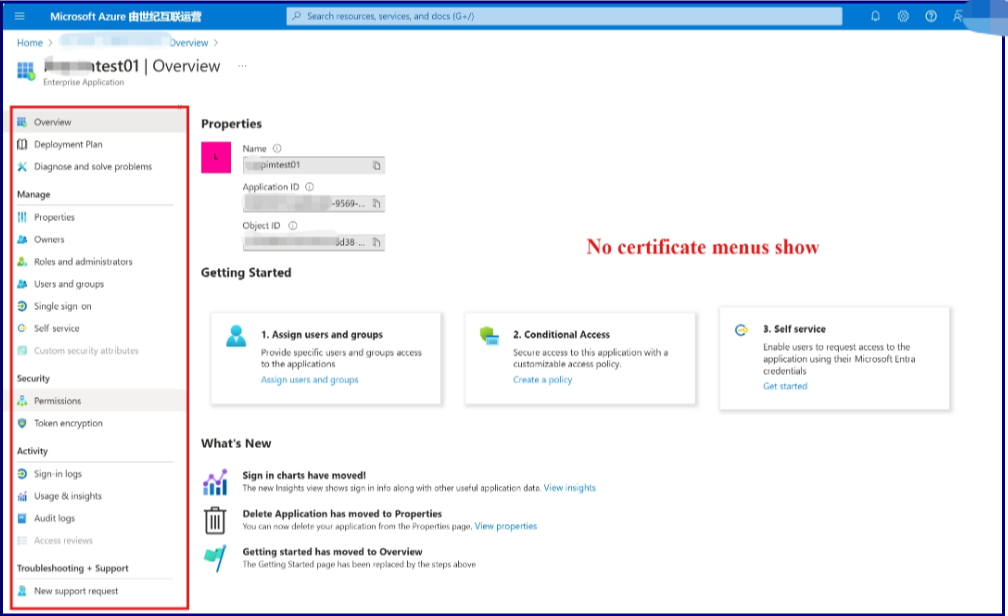Image resolution: width=1008 pixels, height=616 pixels.
Task: Click the View properties link
Action: pos(505,526)
